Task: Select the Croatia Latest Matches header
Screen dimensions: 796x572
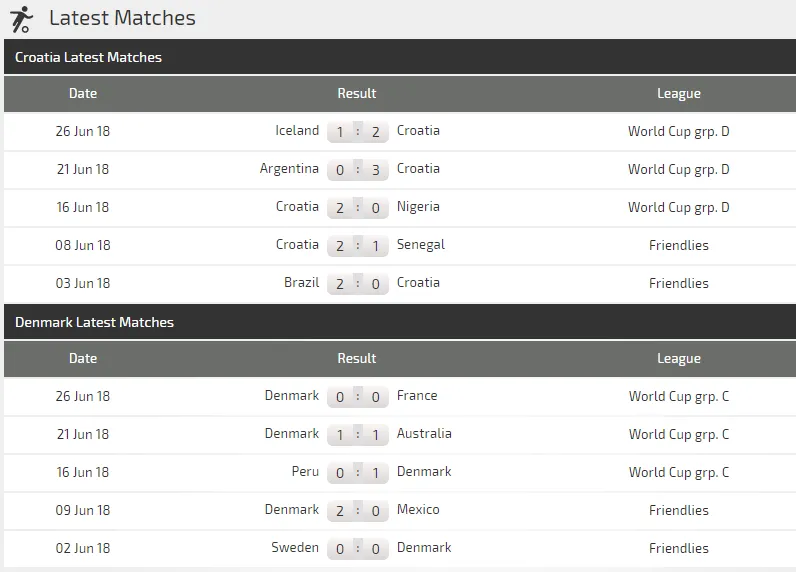Action: tap(89, 58)
